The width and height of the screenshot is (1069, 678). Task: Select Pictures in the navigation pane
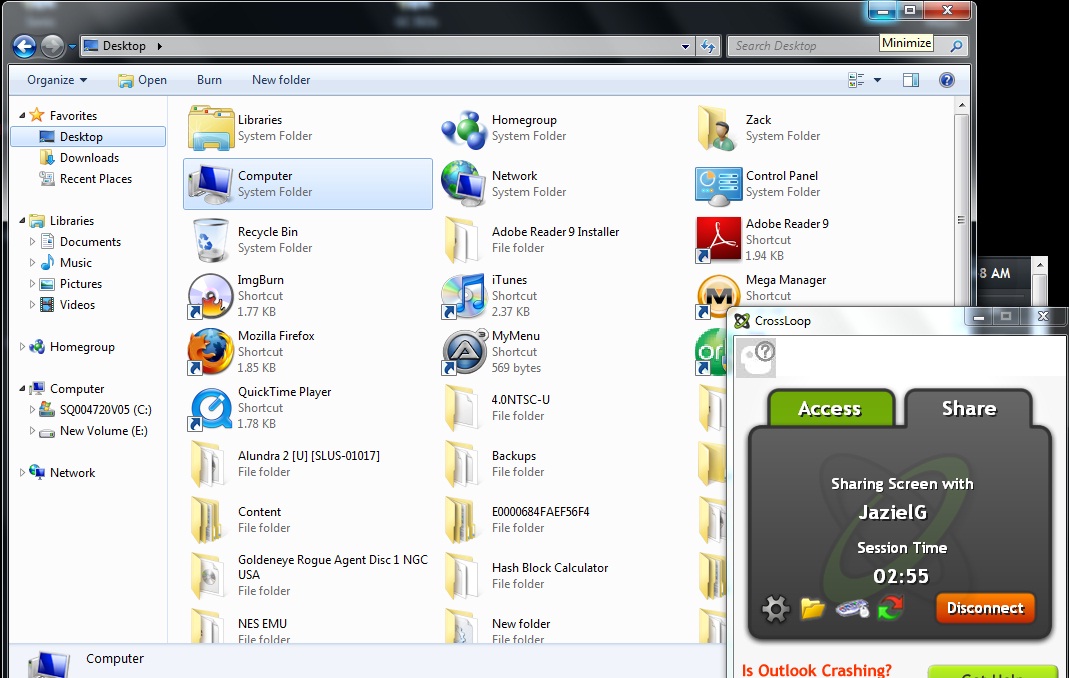pos(71,284)
